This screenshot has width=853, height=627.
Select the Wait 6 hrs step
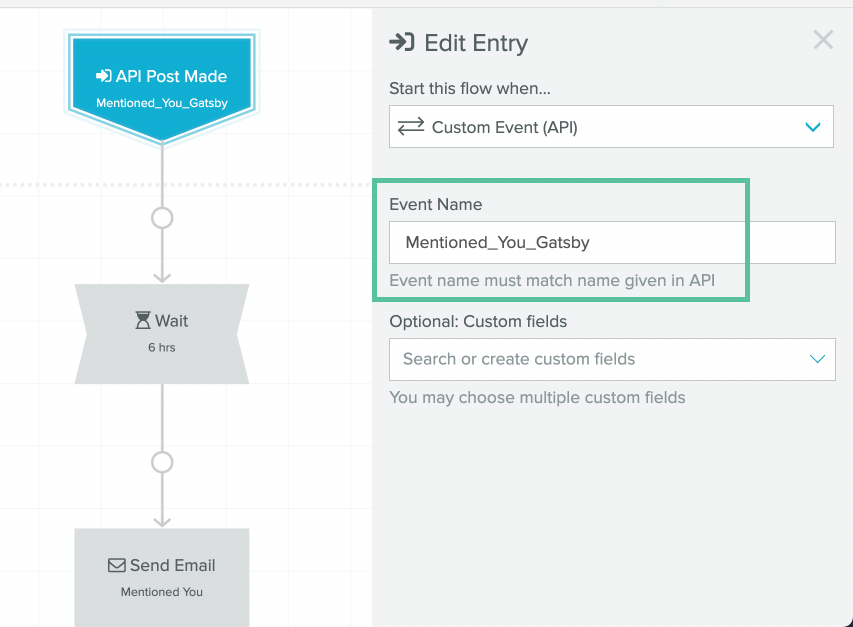pyautogui.click(x=162, y=334)
